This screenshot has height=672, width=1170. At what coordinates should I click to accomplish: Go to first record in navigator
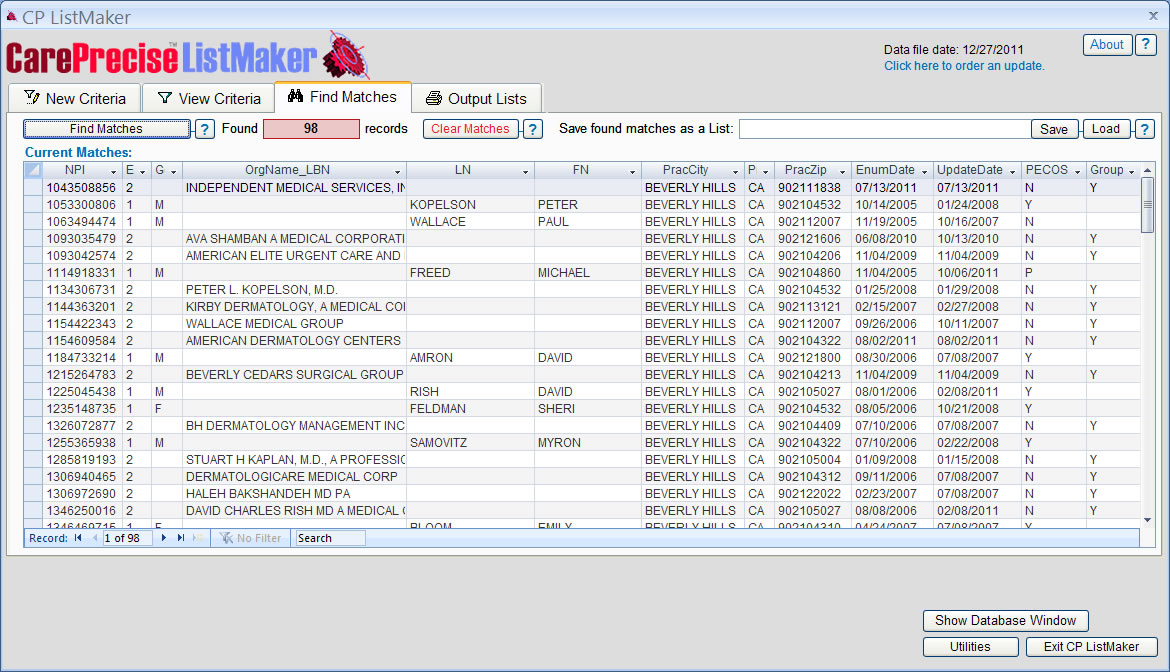click(x=78, y=538)
